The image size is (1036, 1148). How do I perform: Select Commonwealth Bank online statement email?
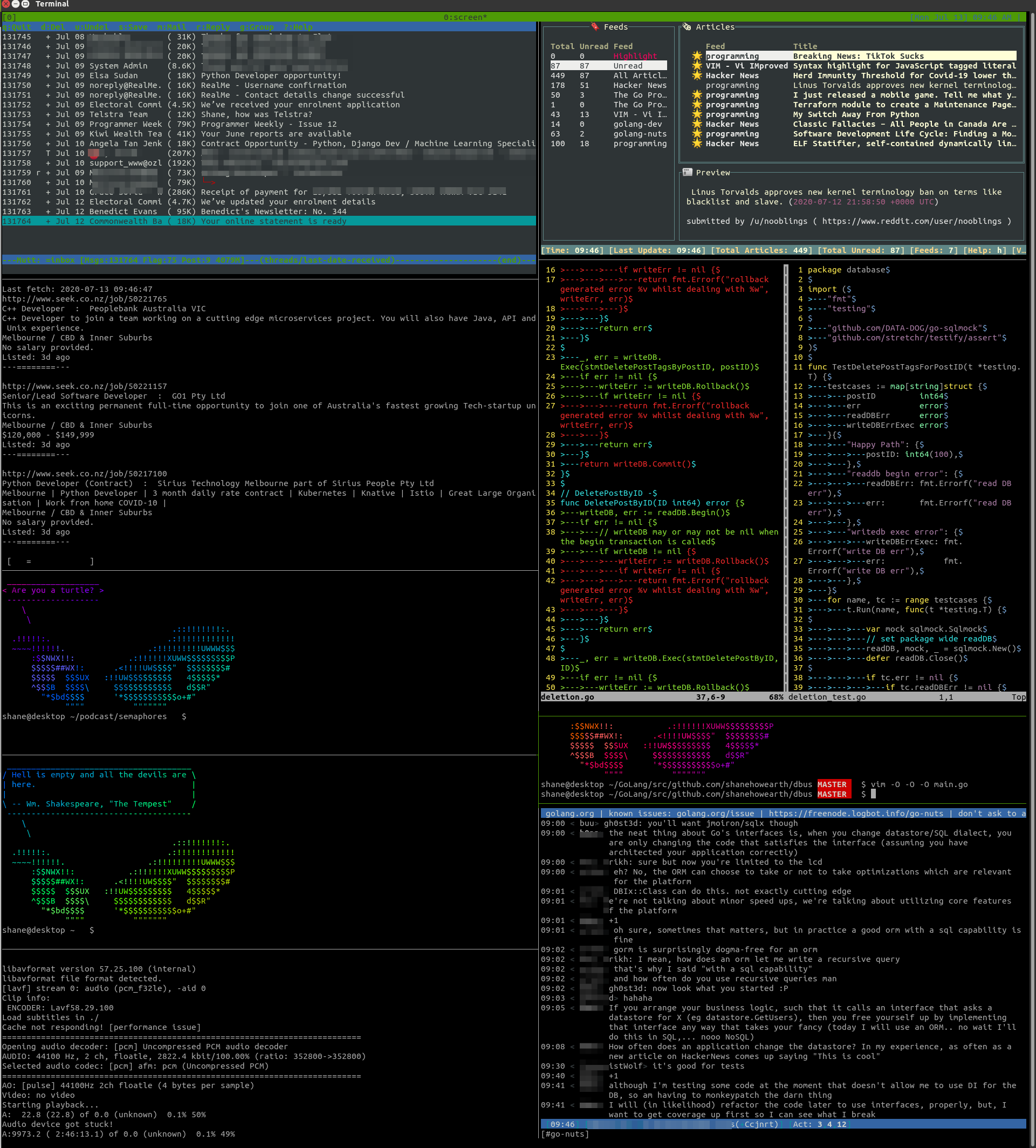(x=273, y=221)
